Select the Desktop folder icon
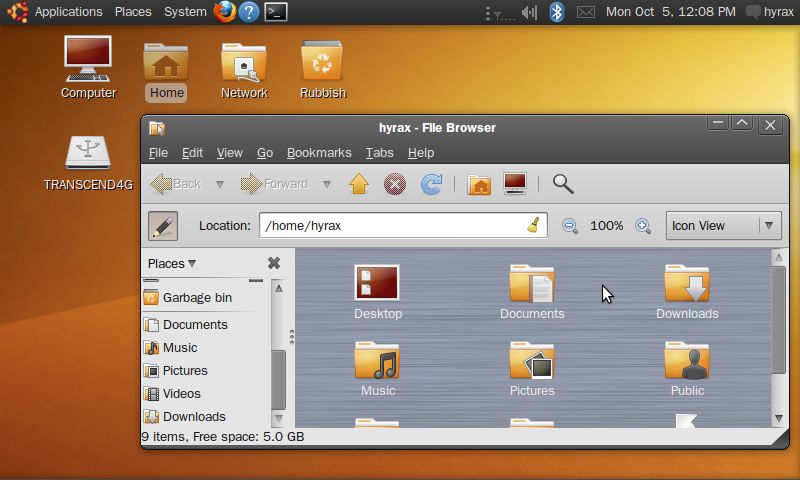 pos(378,292)
